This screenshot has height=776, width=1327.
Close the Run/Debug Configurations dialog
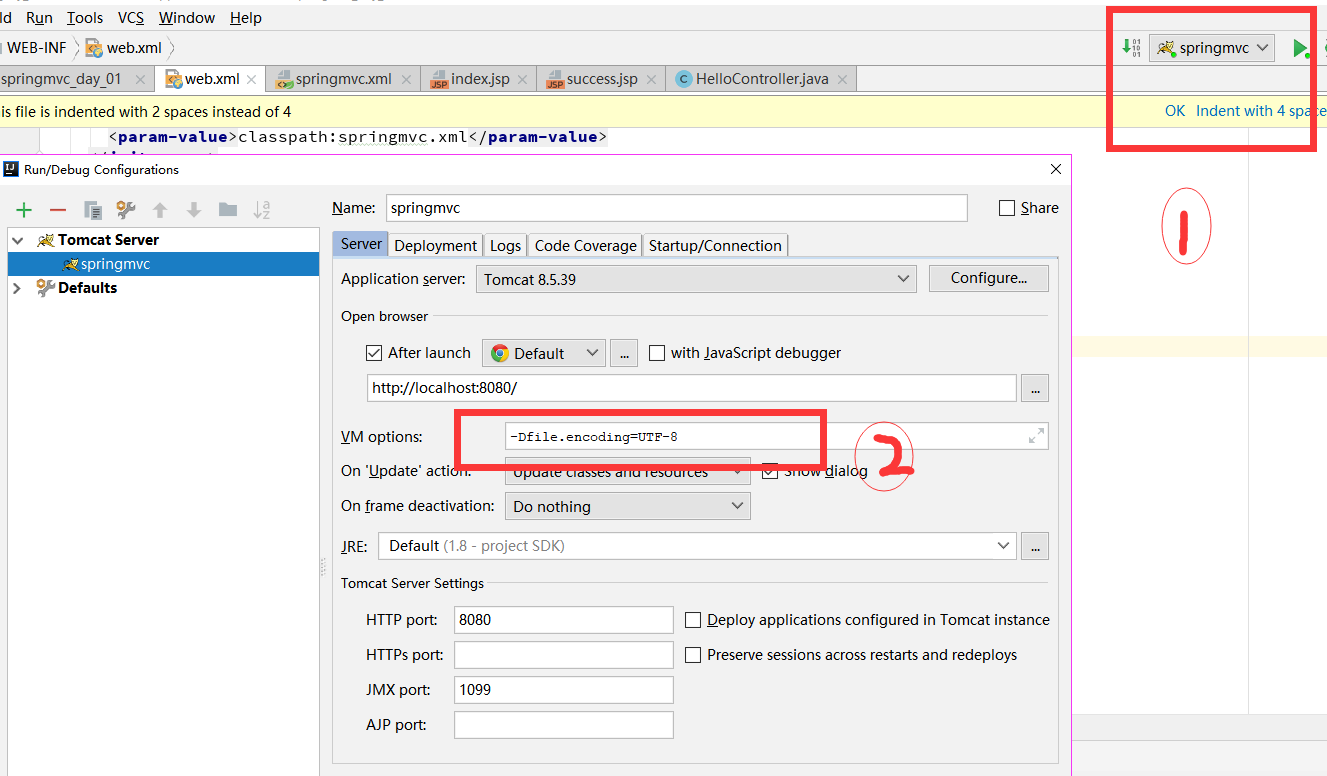(x=1057, y=170)
